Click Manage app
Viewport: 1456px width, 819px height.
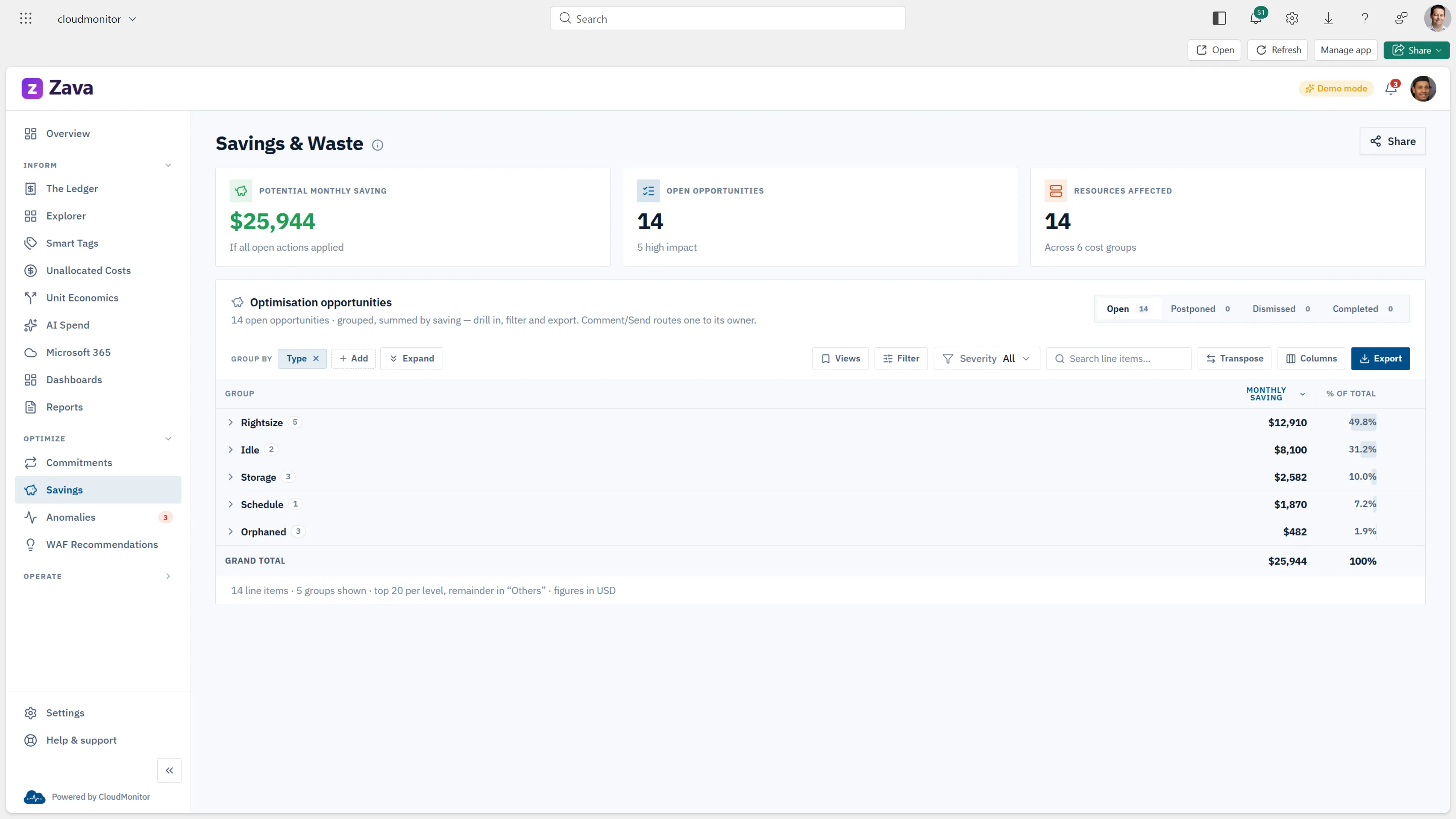click(1346, 50)
